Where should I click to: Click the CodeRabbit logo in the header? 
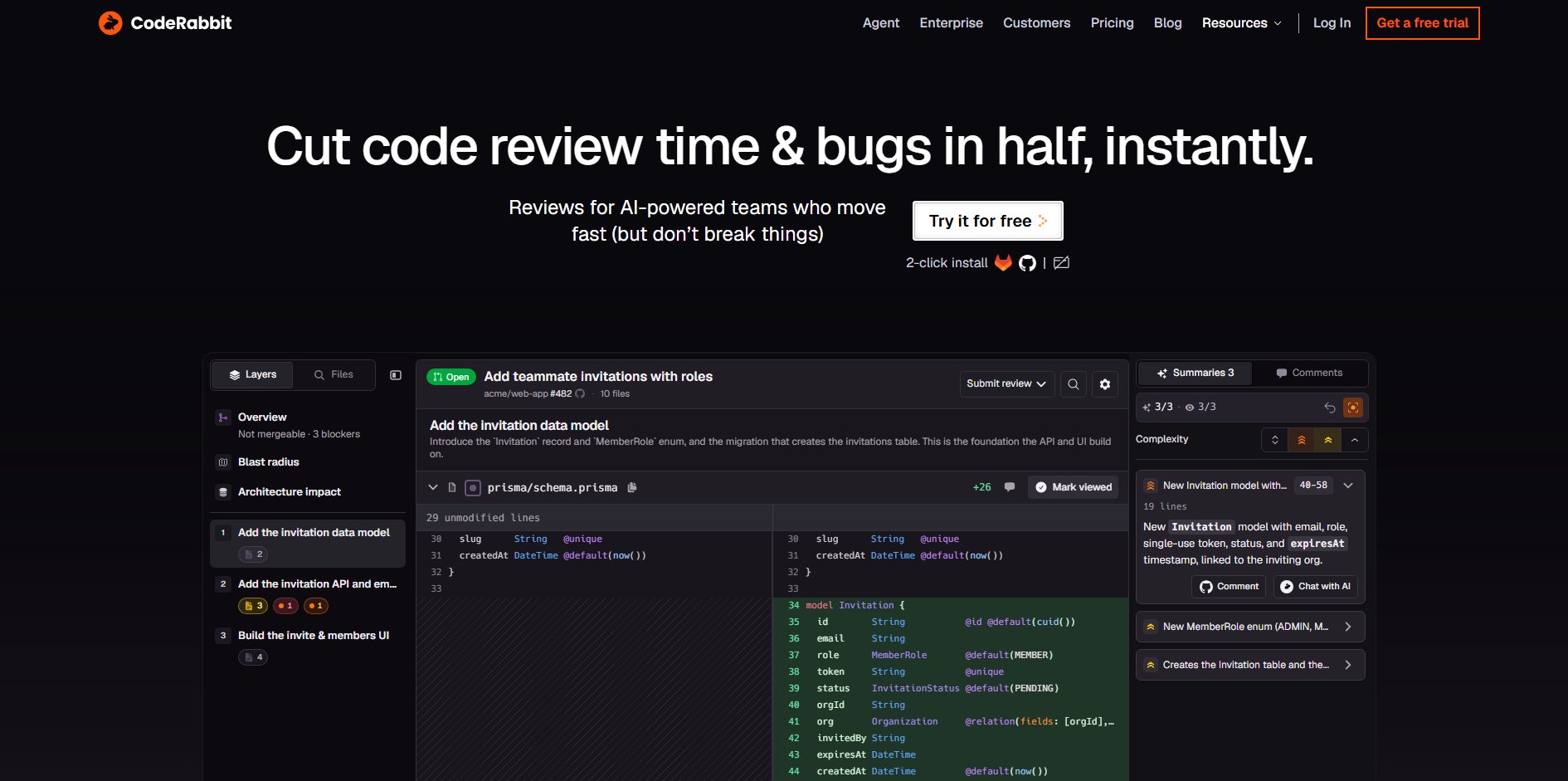click(x=165, y=23)
